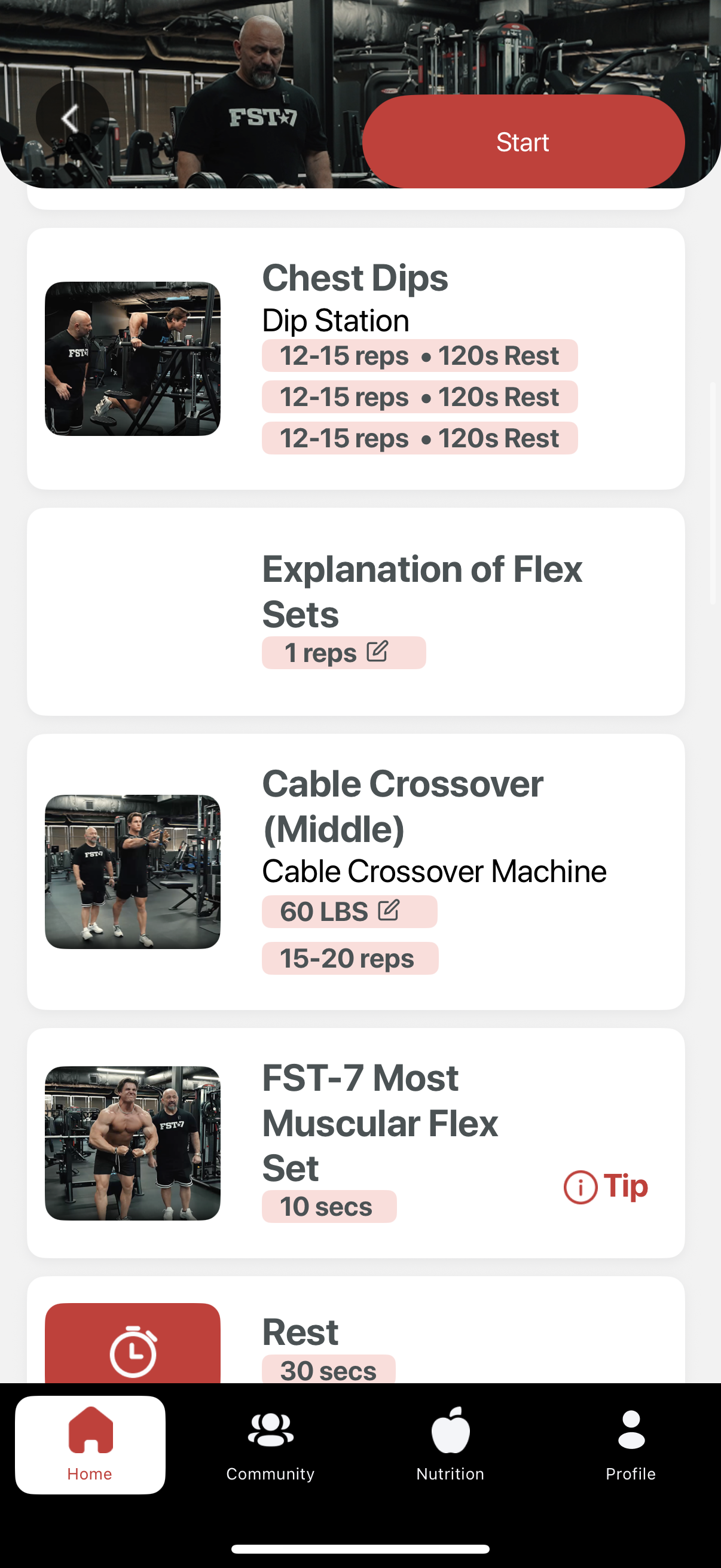
Task: Select the Cable Crossover (Middle) title
Action: pyautogui.click(x=402, y=806)
